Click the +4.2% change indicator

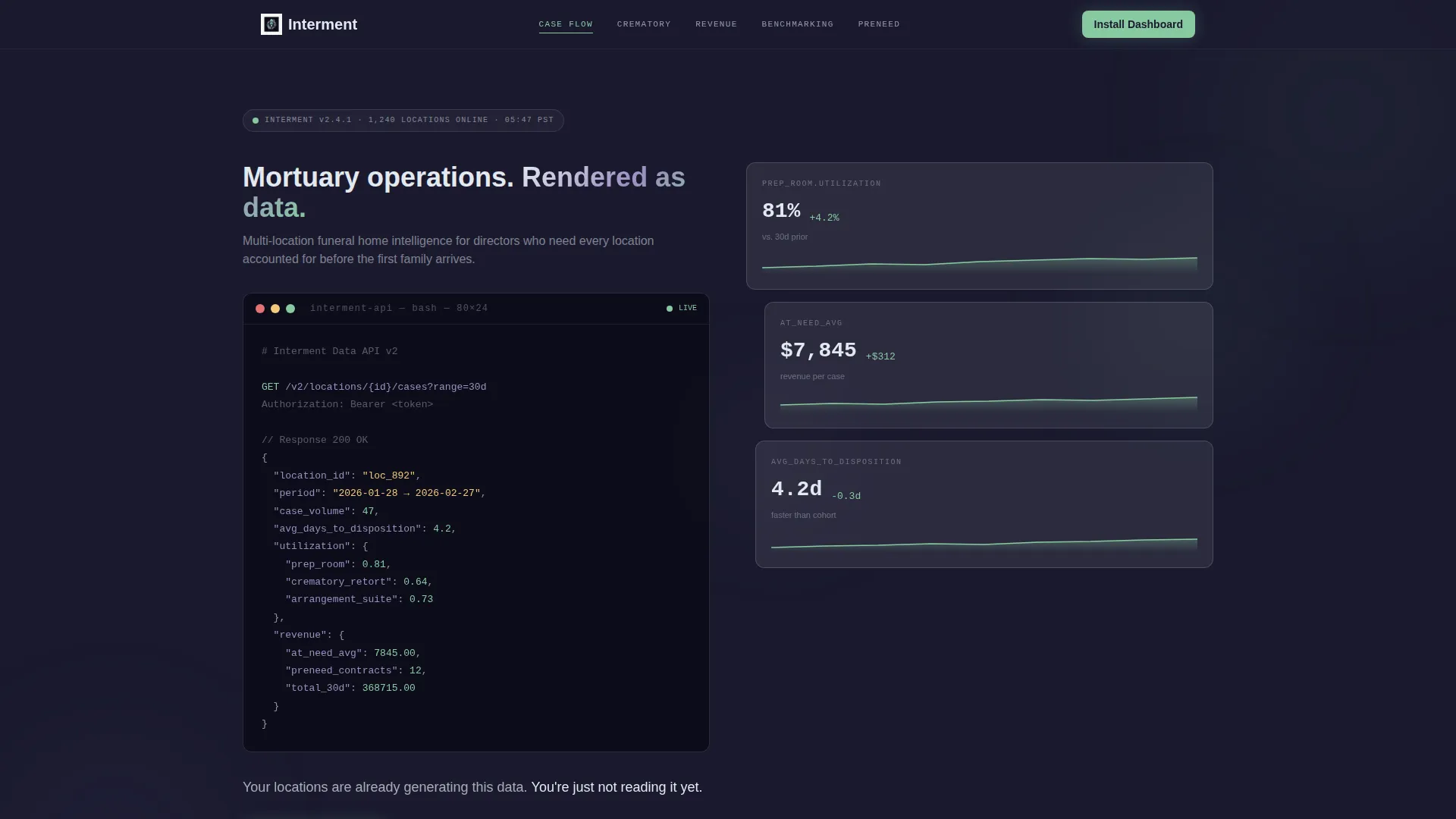pyautogui.click(x=824, y=218)
